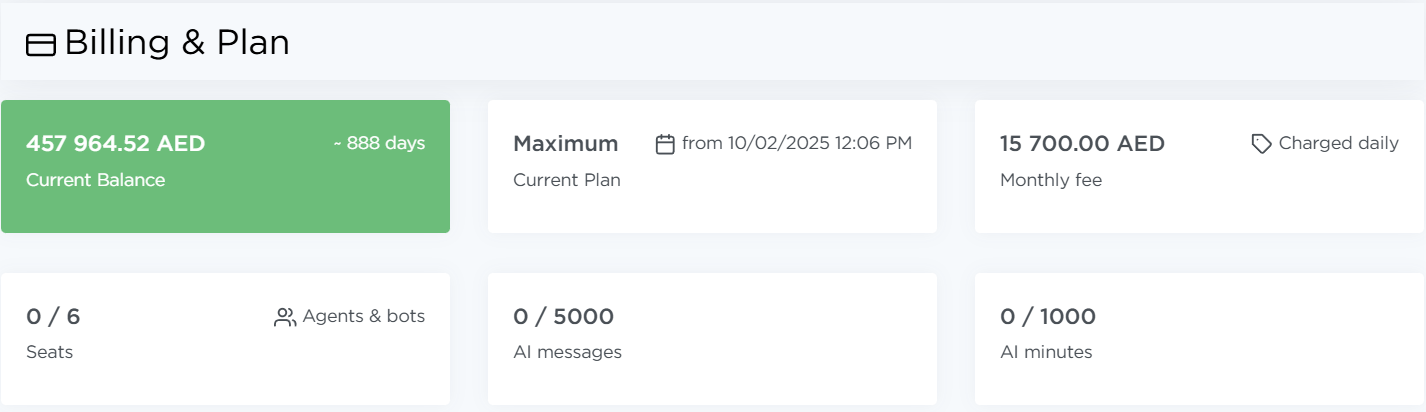Click the AI messages label
The width and height of the screenshot is (1426, 412).
point(567,352)
